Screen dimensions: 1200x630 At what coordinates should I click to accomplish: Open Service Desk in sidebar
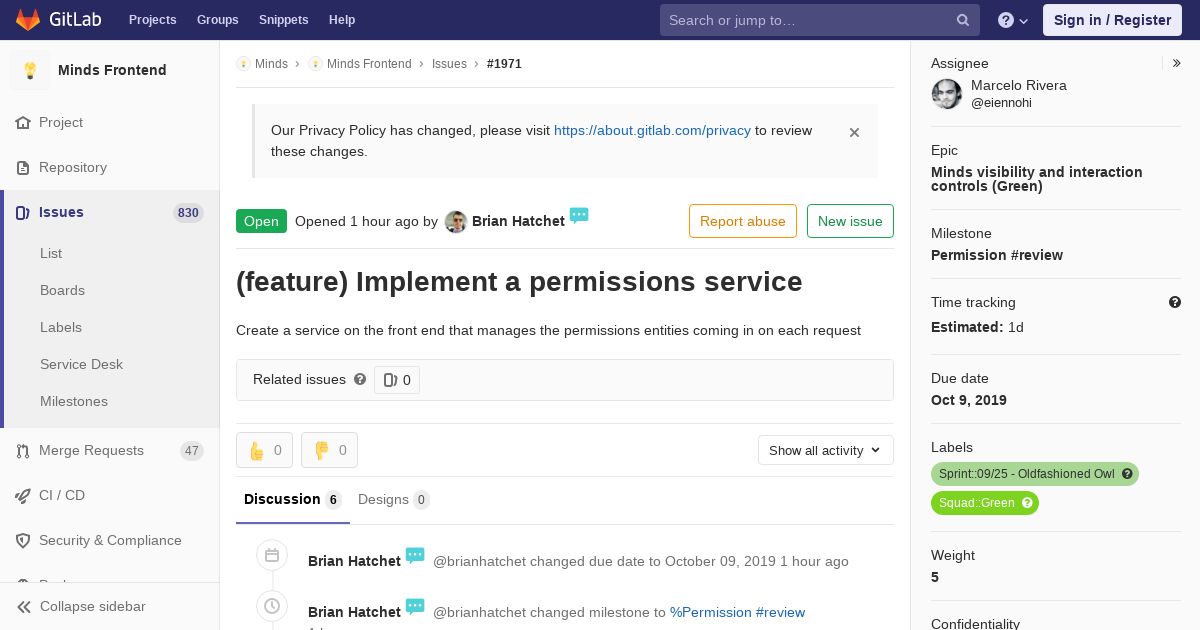point(81,364)
